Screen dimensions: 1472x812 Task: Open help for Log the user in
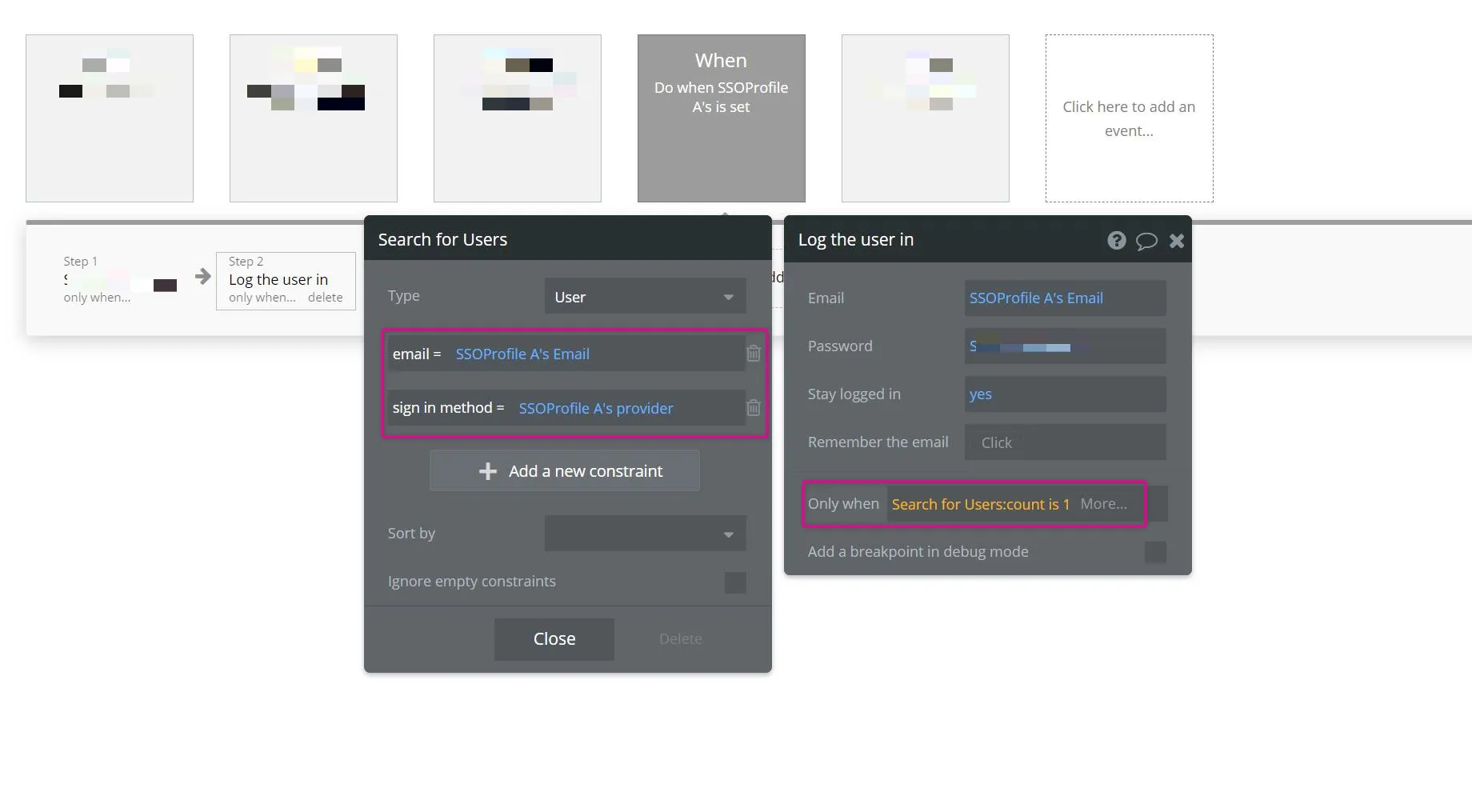[1116, 240]
